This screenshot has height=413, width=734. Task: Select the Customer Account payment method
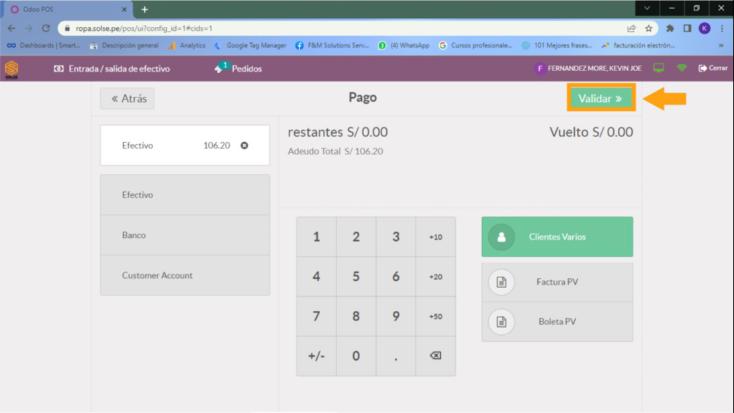185,275
